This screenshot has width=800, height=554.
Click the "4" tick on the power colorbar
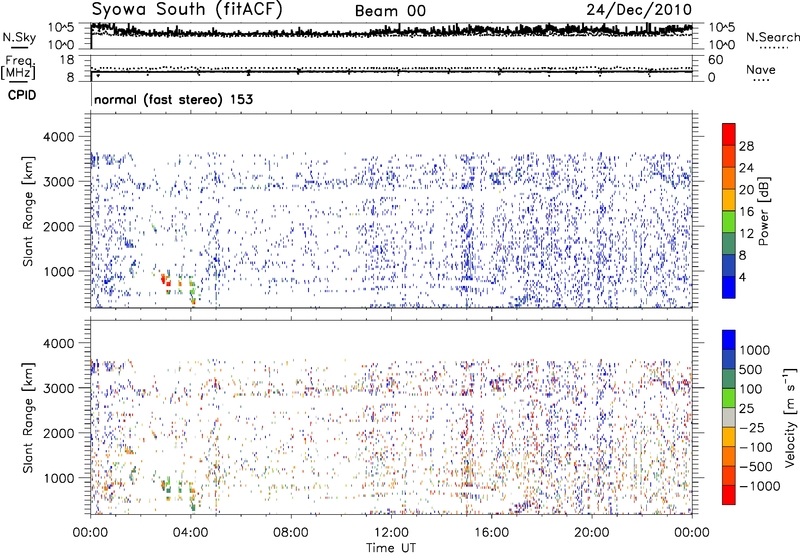(x=743, y=277)
